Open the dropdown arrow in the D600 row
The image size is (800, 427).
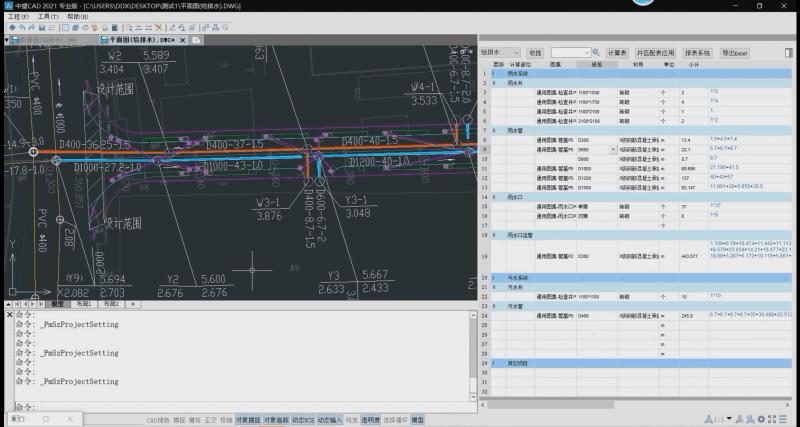click(613, 149)
